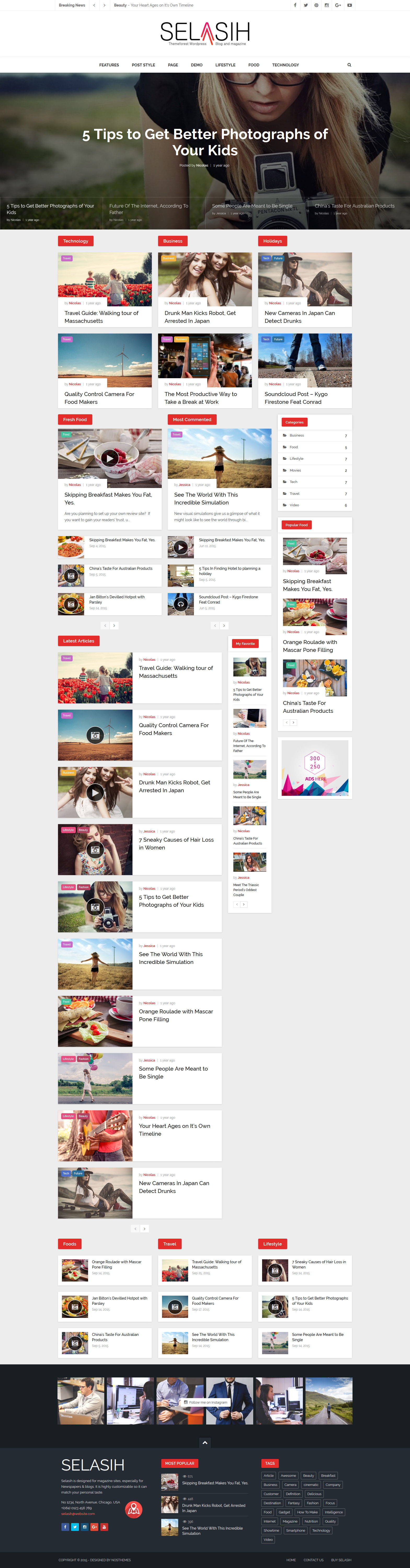This screenshot has width=410, height=1568.
Task: Open the Pinterest icon in top bar
Action: pos(316,5)
